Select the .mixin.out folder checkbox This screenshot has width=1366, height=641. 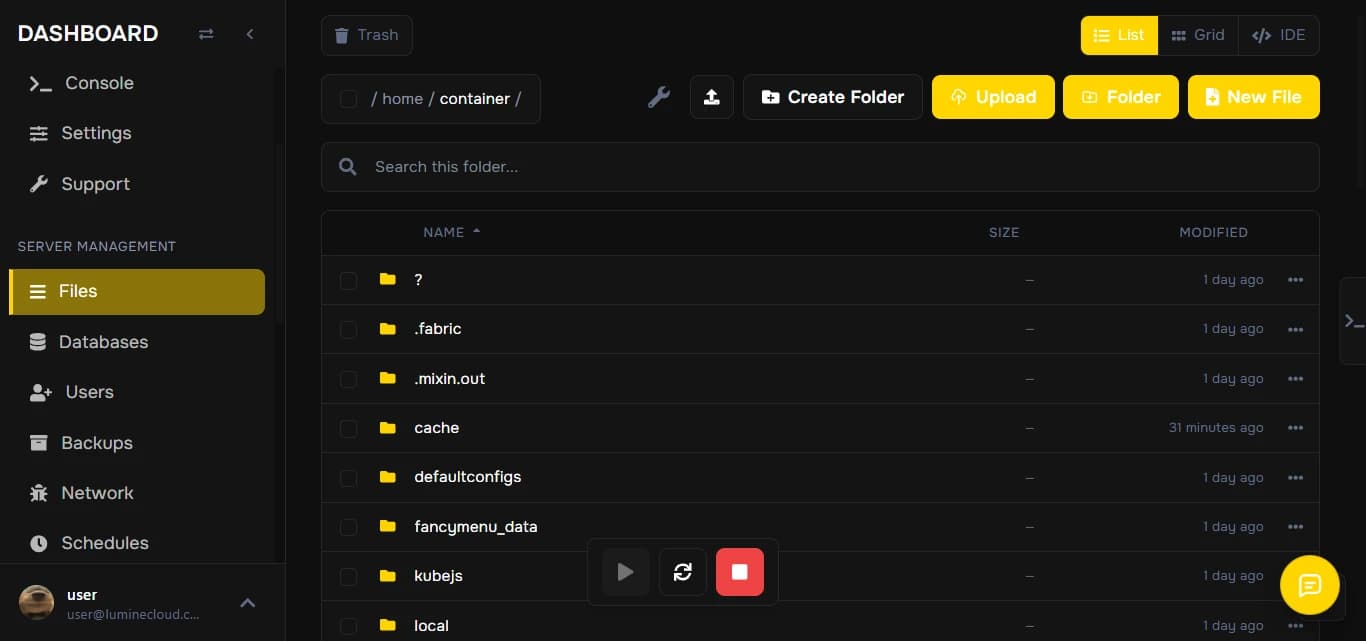348,379
